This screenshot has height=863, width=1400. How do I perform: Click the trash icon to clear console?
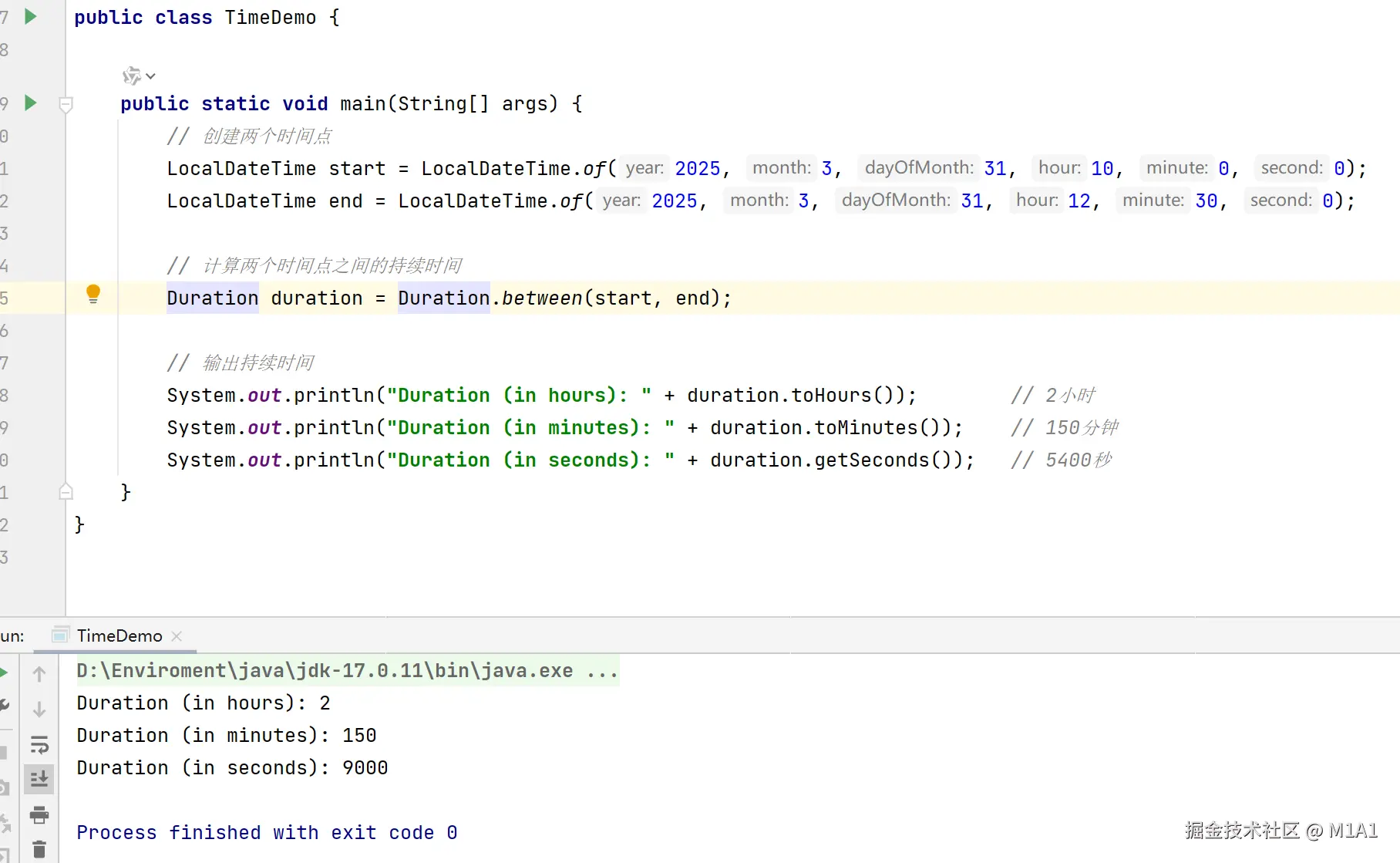coord(39,849)
